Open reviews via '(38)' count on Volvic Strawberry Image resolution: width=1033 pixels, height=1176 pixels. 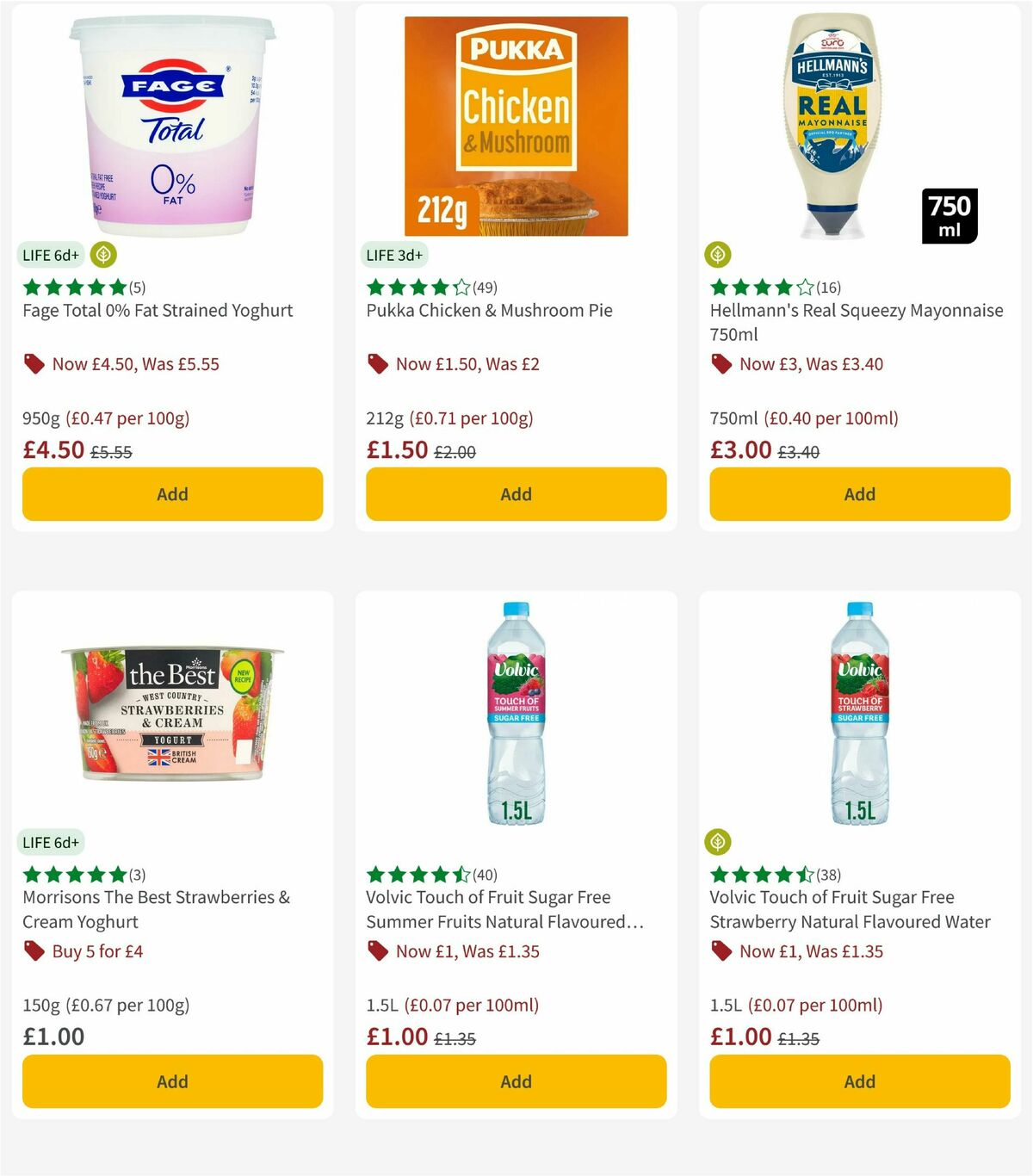pyautogui.click(x=828, y=874)
